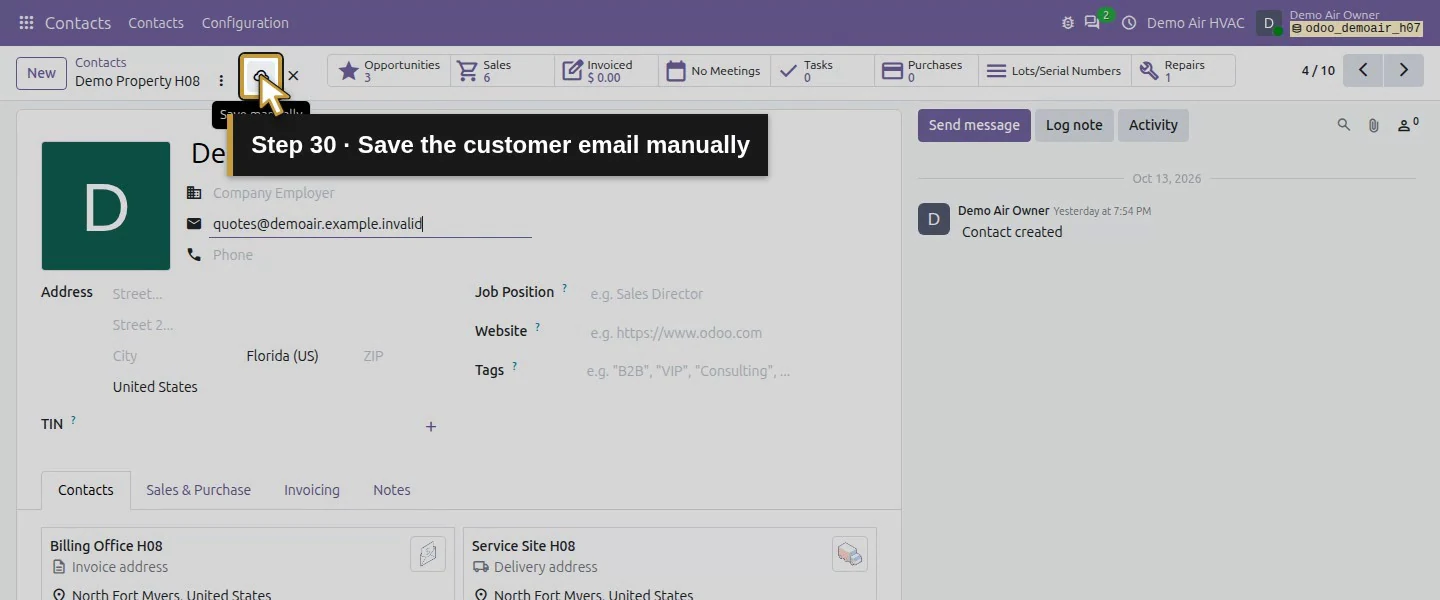Save the record manually
The width and height of the screenshot is (1440, 600).
[261, 76]
